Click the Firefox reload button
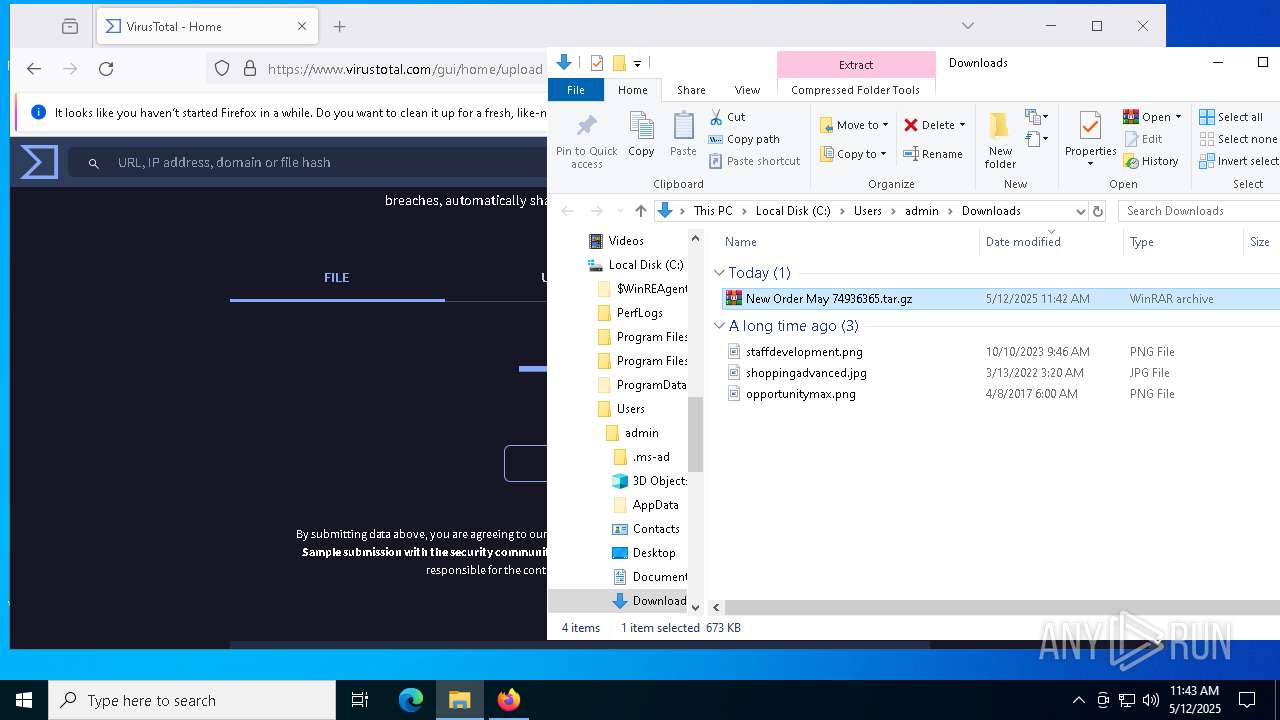The height and width of the screenshot is (720, 1280). (x=106, y=69)
